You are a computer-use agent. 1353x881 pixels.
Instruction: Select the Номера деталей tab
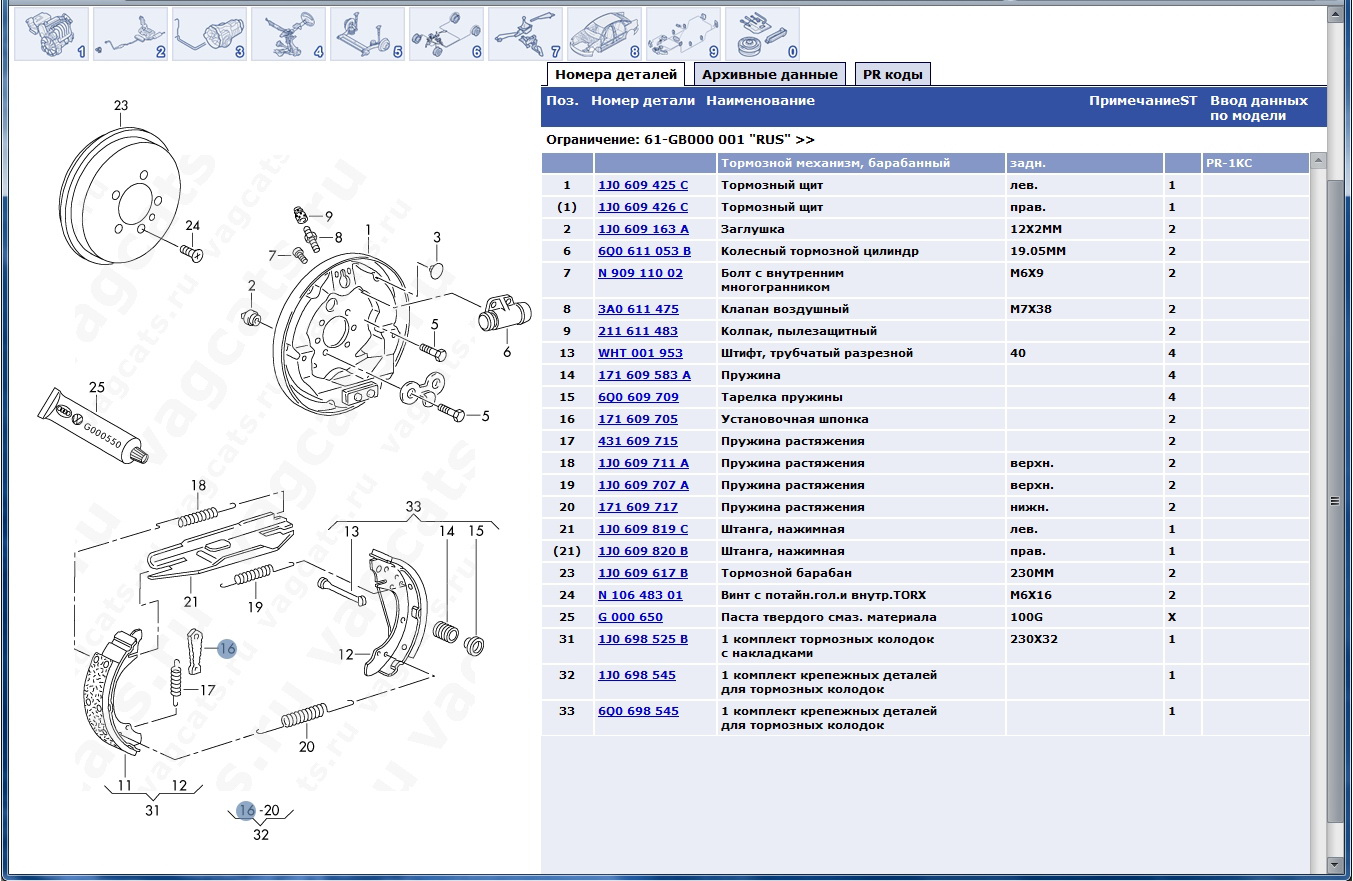[616, 74]
